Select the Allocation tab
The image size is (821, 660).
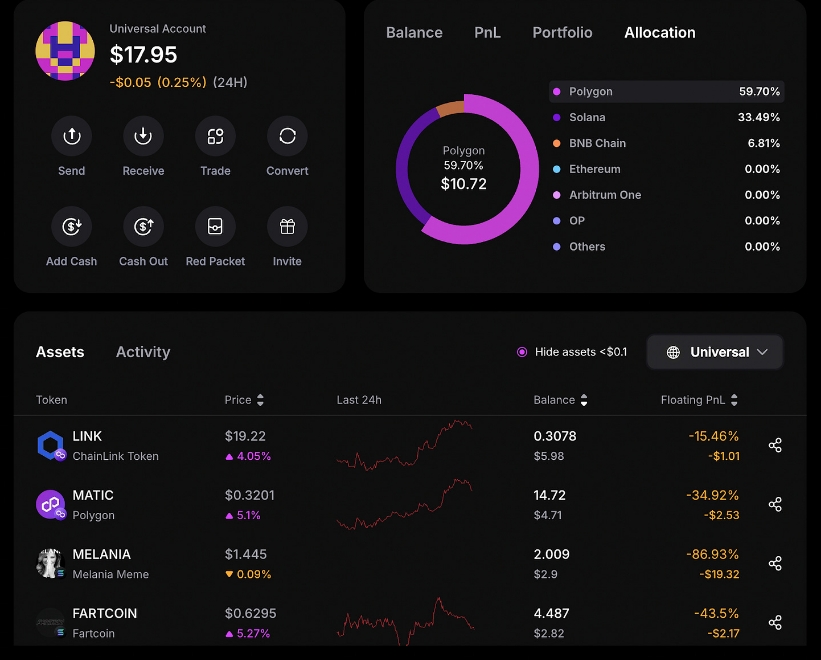tap(660, 32)
